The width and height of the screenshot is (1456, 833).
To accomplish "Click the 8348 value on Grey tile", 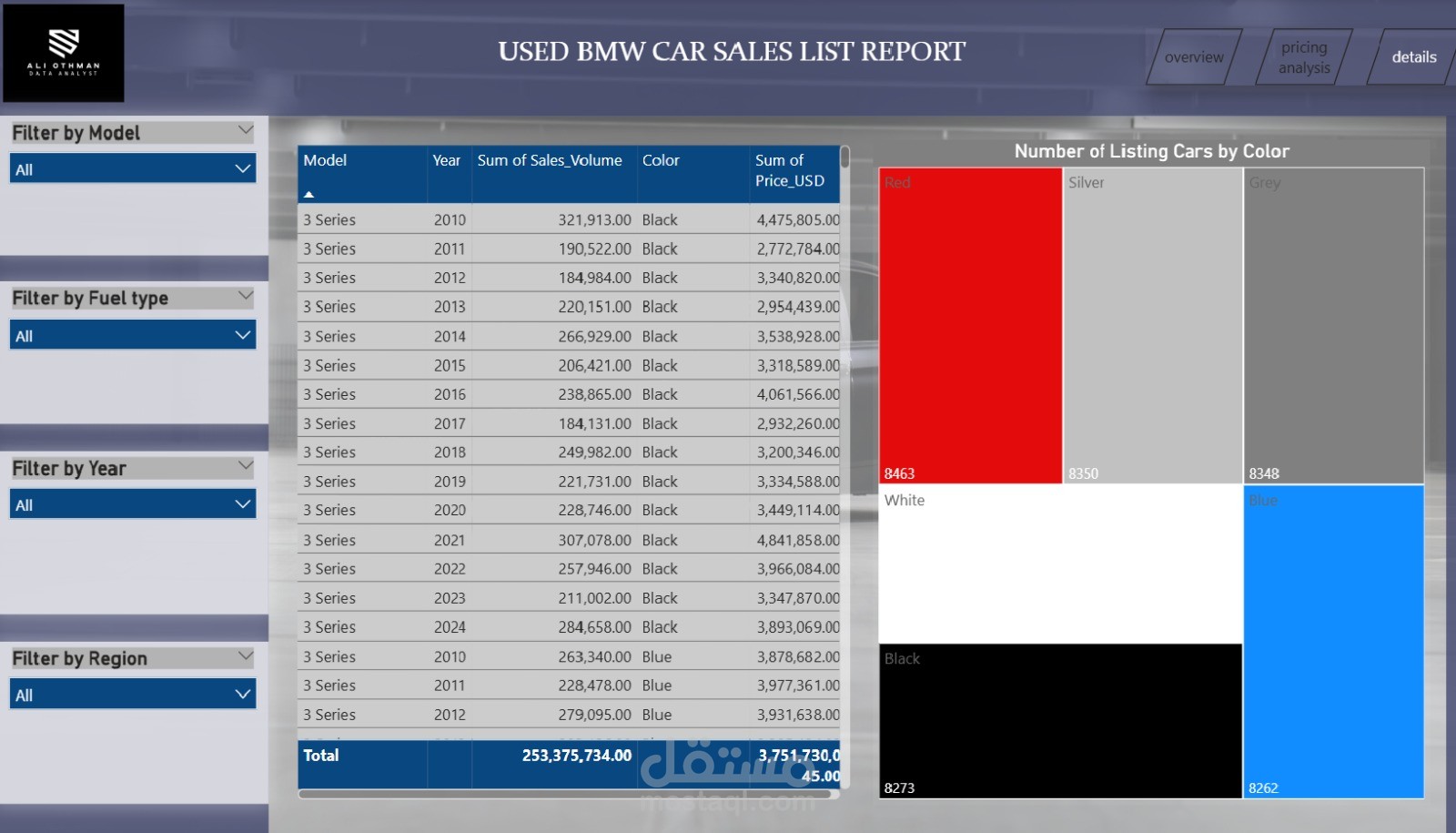I will pos(1264,473).
